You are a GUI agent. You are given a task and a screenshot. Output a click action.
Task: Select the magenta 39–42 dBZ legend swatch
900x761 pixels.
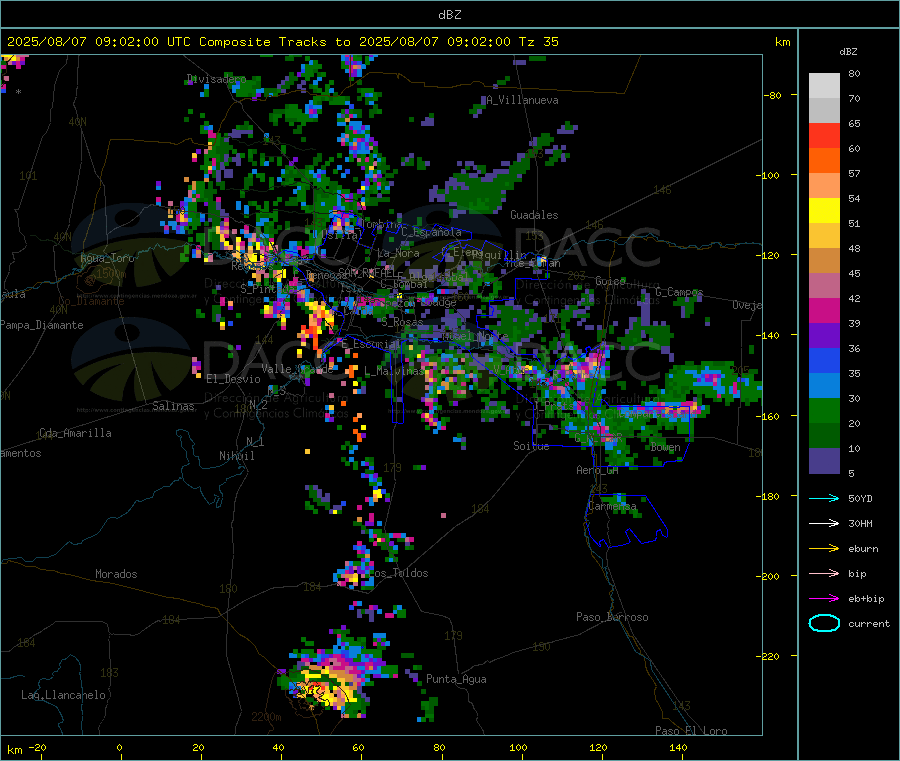[824, 310]
